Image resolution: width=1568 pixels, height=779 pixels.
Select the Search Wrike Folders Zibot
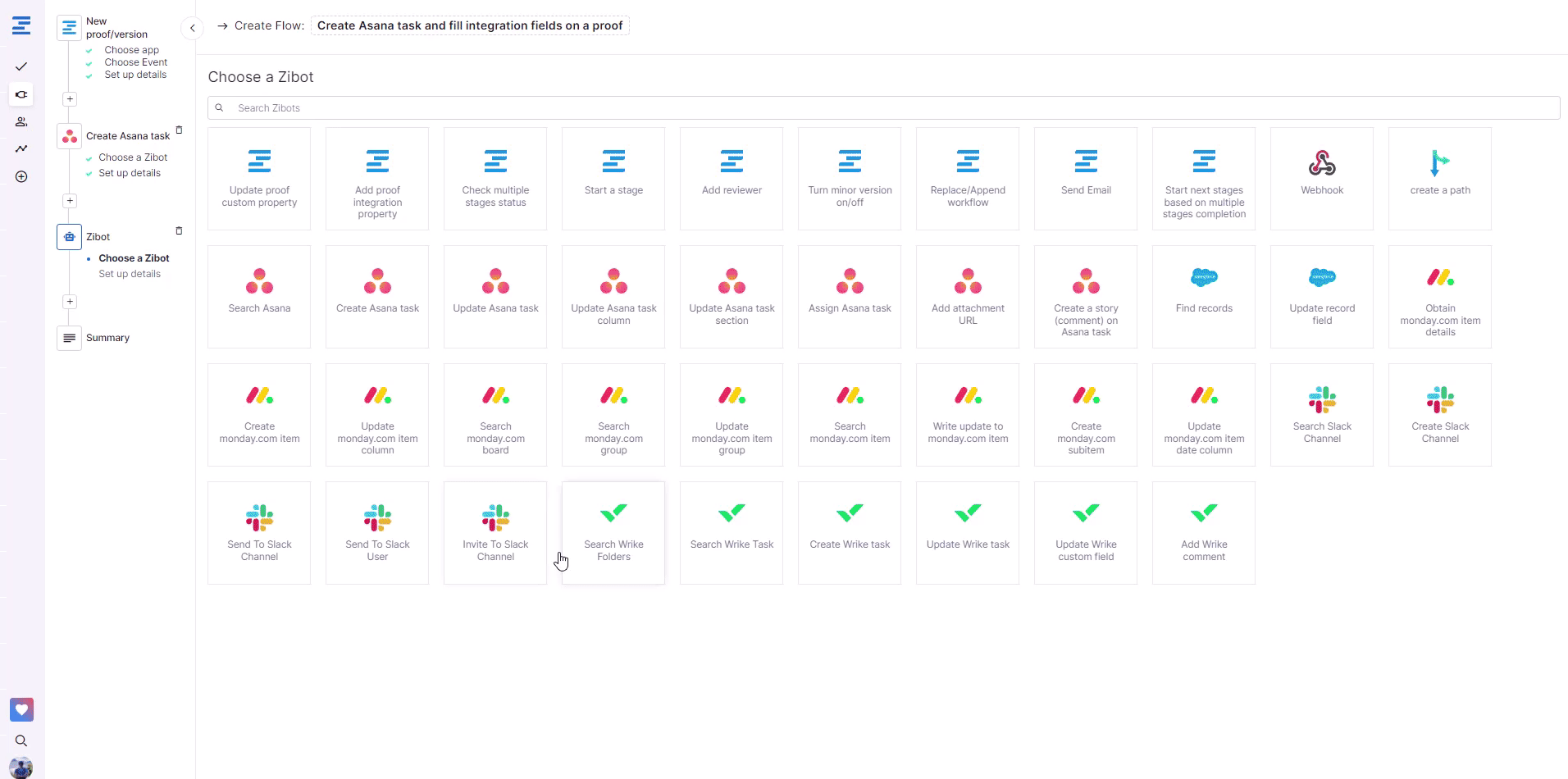(x=613, y=533)
